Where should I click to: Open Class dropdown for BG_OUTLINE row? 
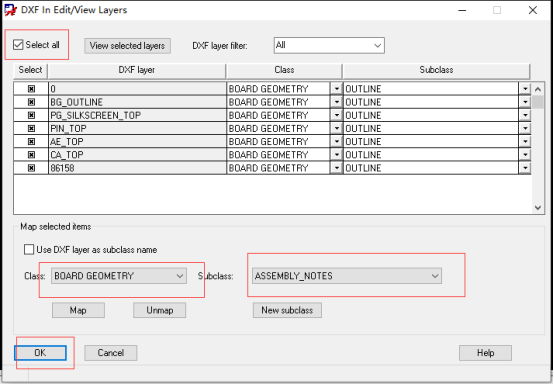336,102
